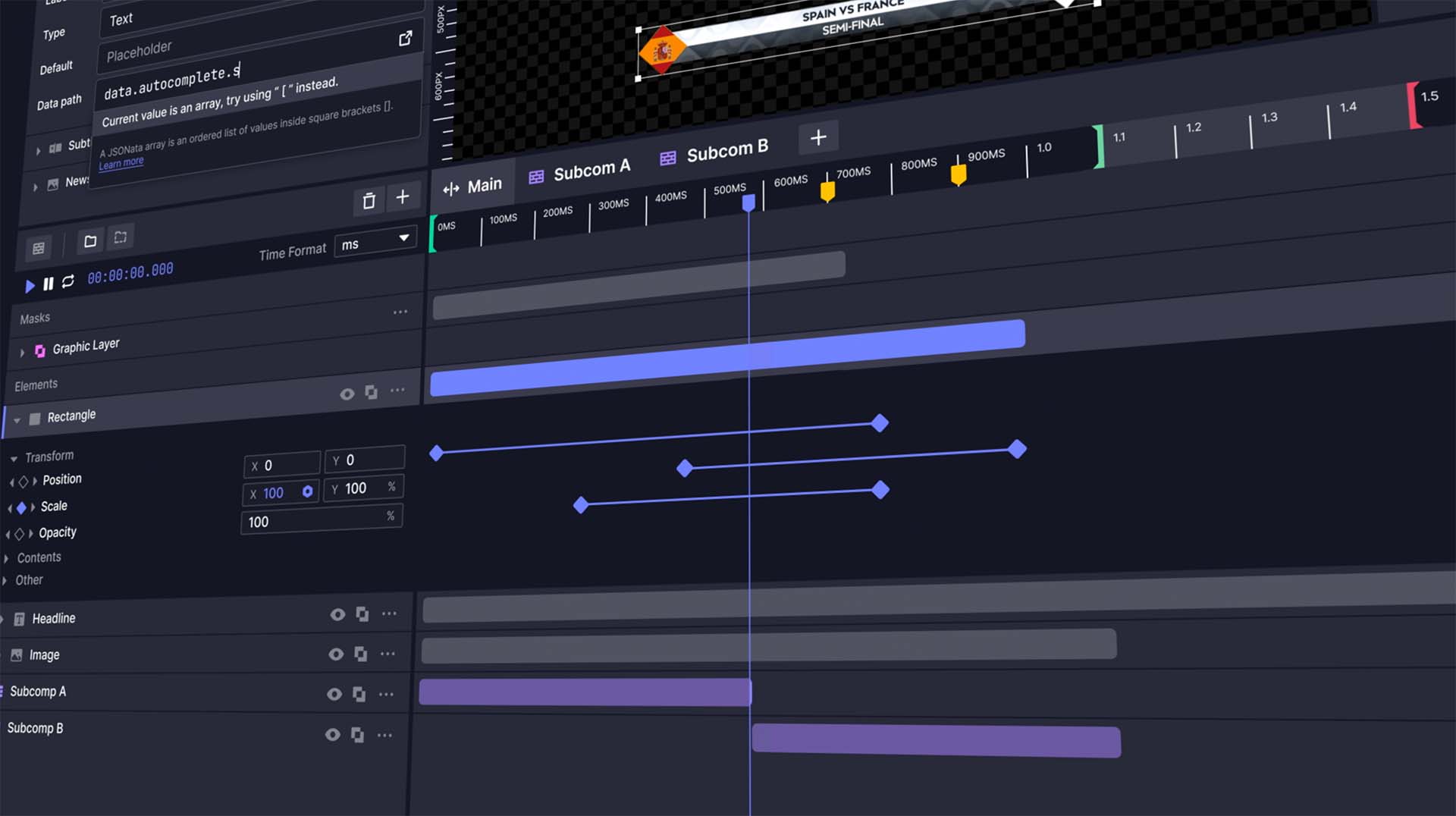The image size is (1456, 816).
Task: Click the Scale X value 100
Action: (x=273, y=494)
